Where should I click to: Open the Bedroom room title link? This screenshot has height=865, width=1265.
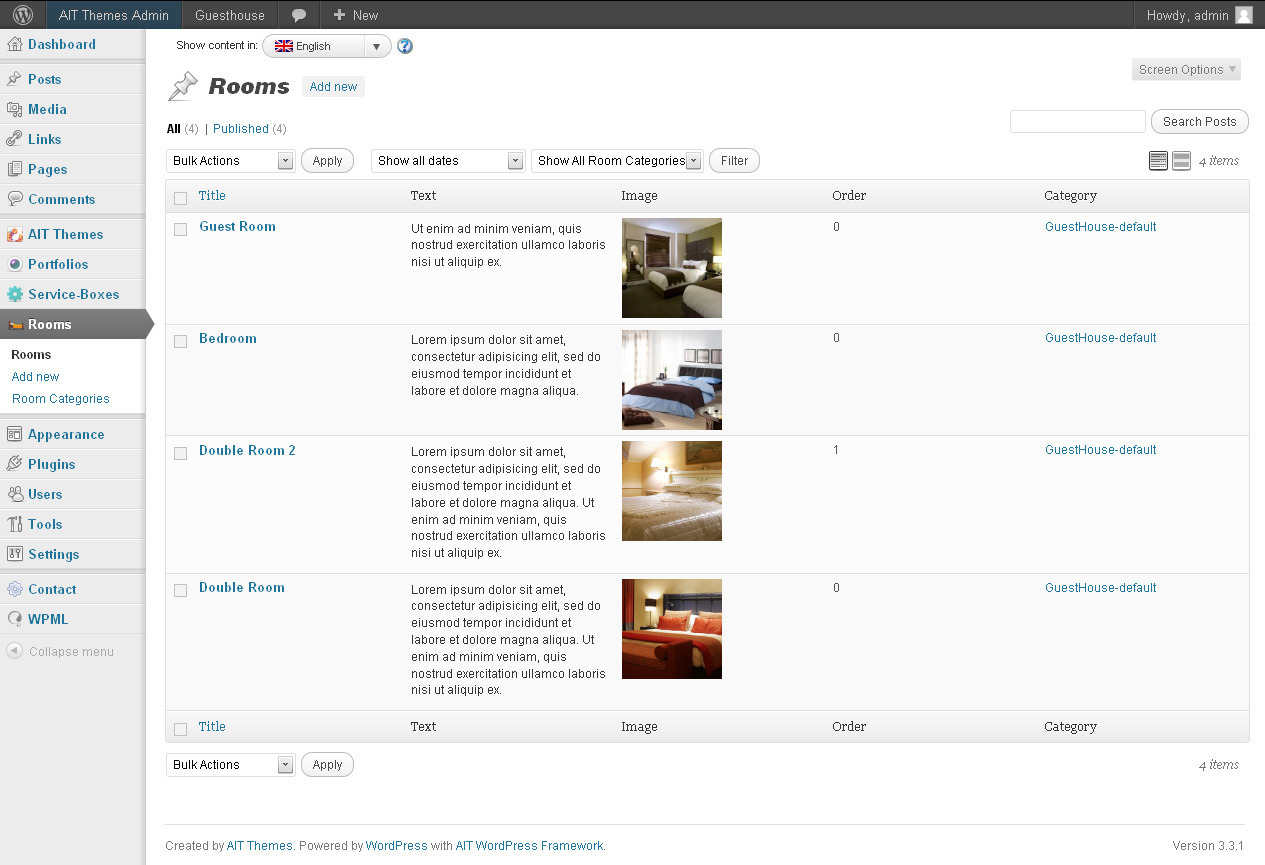point(228,338)
